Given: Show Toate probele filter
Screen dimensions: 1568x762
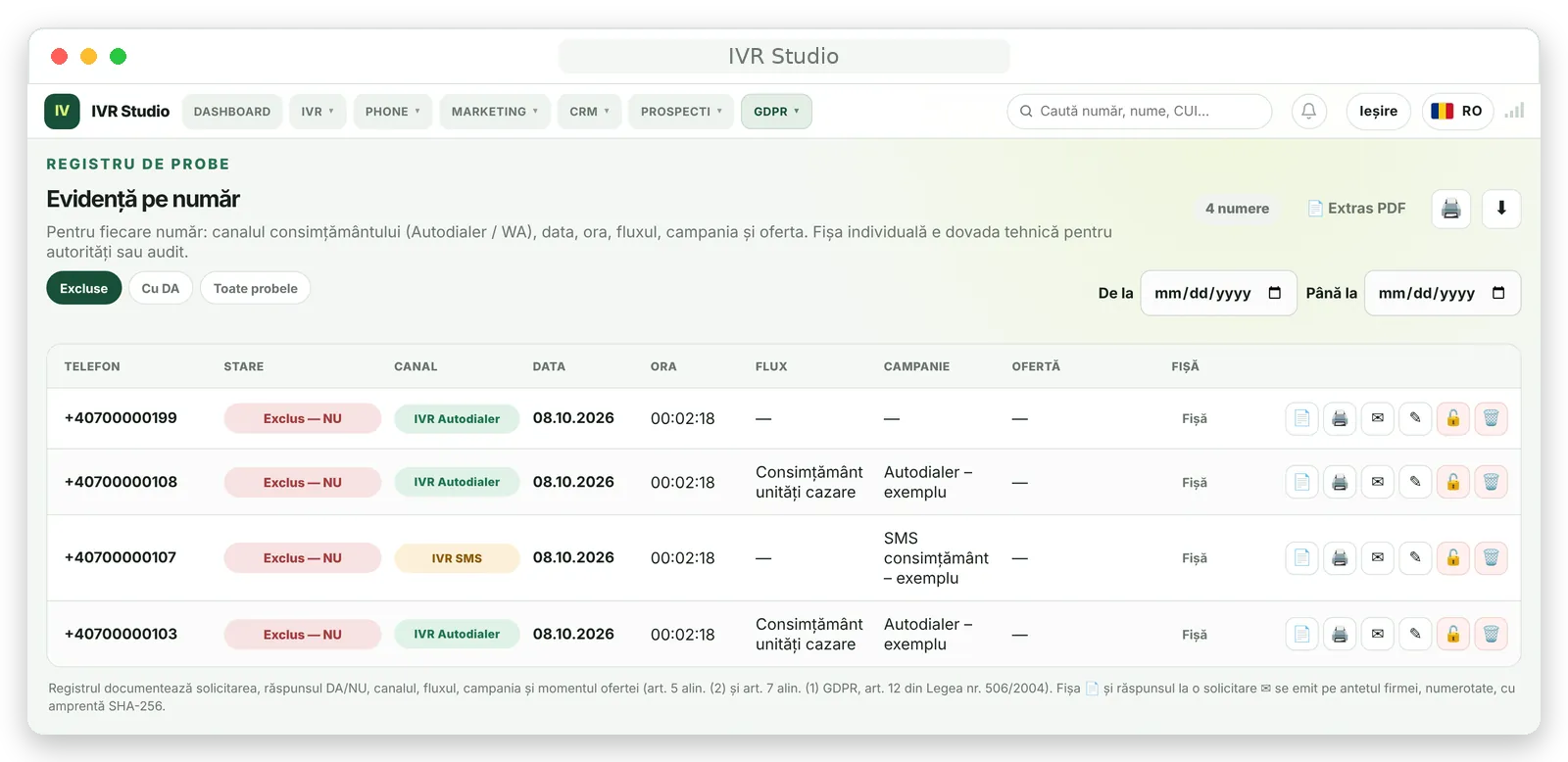Looking at the screenshot, I should pyautogui.click(x=256, y=288).
